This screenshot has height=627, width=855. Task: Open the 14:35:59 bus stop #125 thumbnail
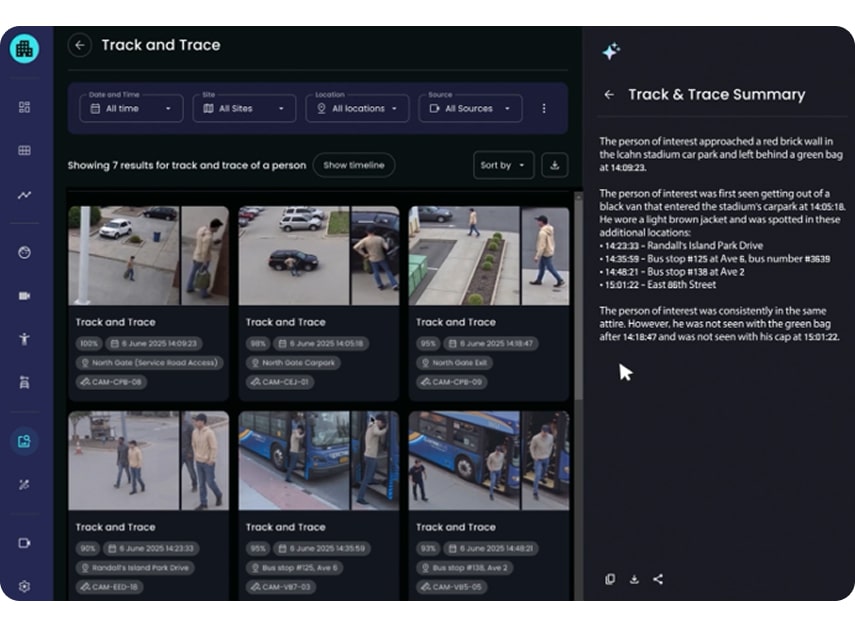319,461
